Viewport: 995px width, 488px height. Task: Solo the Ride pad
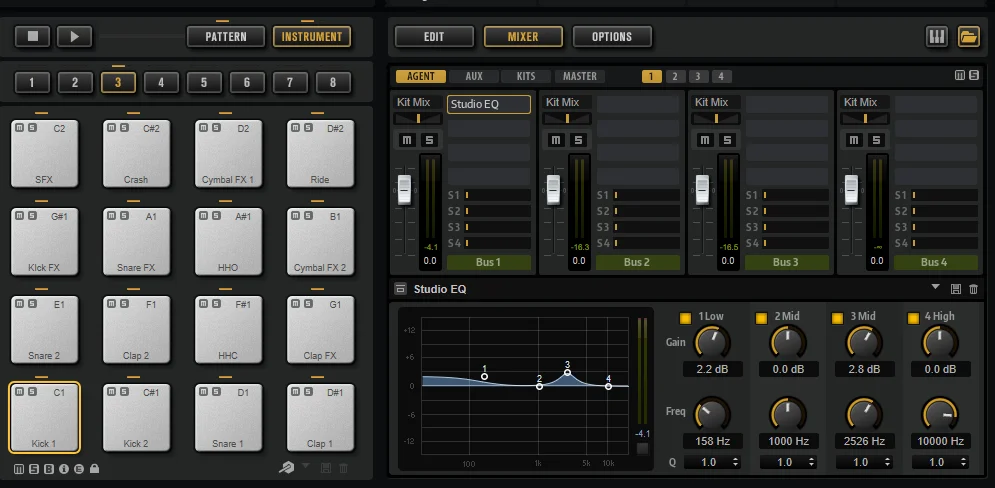(x=308, y=128)
